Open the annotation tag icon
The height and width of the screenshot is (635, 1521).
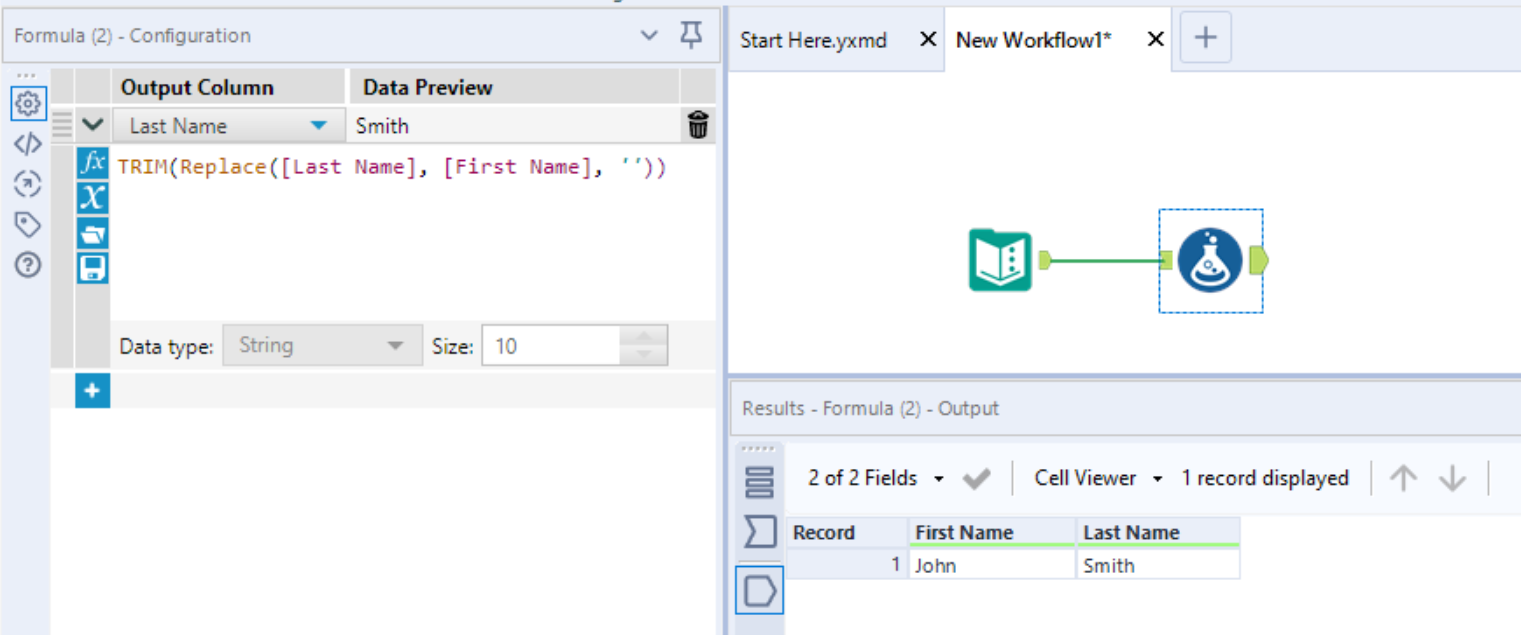(28, 224)
